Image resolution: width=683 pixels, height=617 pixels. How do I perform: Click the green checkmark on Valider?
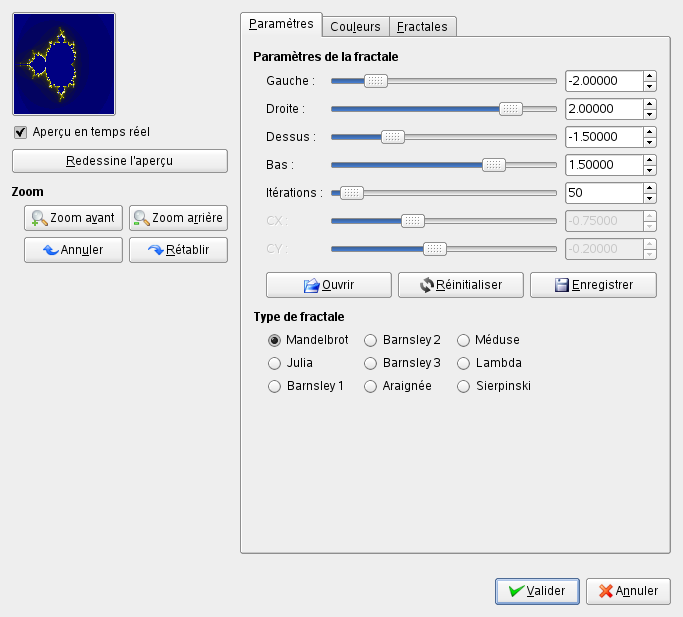(x=516, y=591)
